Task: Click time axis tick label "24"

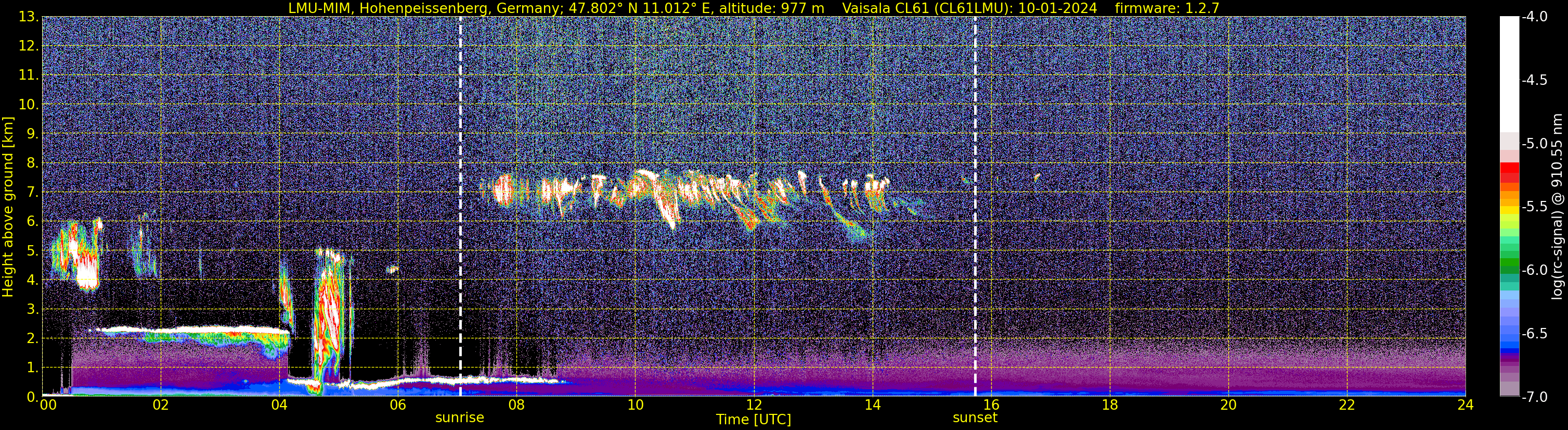Action: pyautogui.click(x=1466, y=405)
